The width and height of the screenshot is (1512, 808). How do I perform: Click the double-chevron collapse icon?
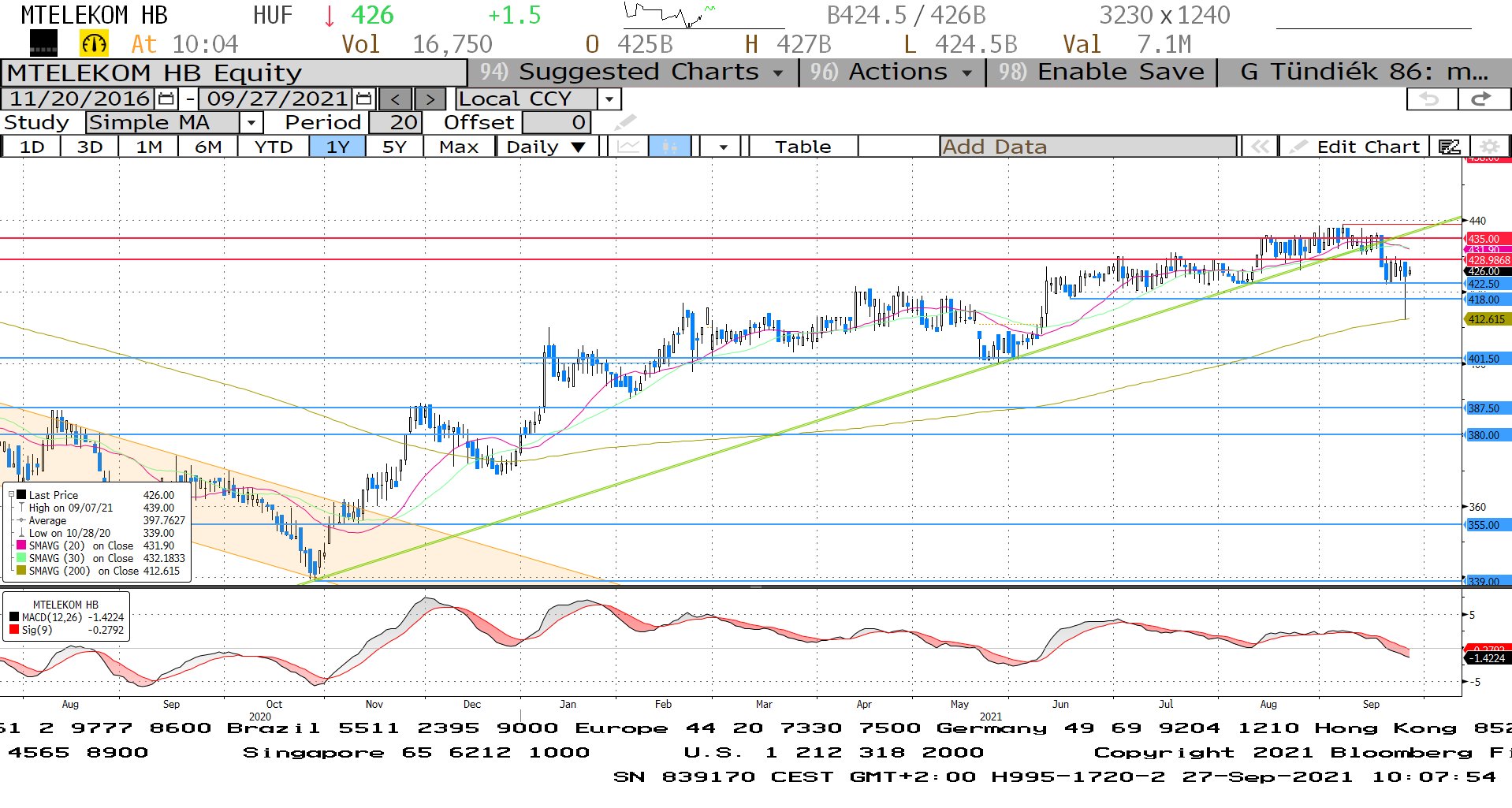(1260, 147)
